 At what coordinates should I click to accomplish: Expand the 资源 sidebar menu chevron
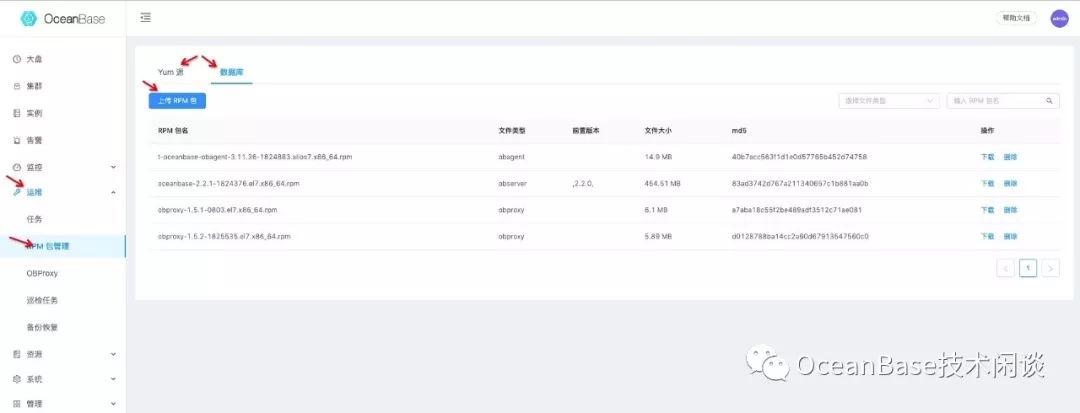114,354
